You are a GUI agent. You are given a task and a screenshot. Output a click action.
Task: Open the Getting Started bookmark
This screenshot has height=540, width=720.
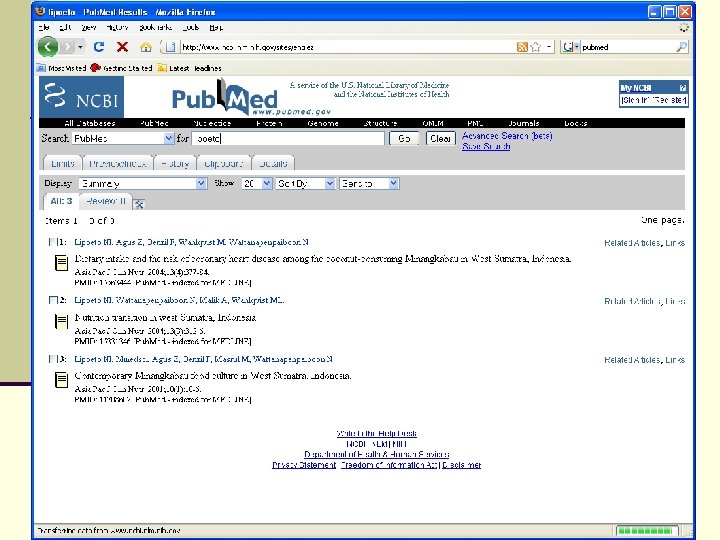[121, 68]
